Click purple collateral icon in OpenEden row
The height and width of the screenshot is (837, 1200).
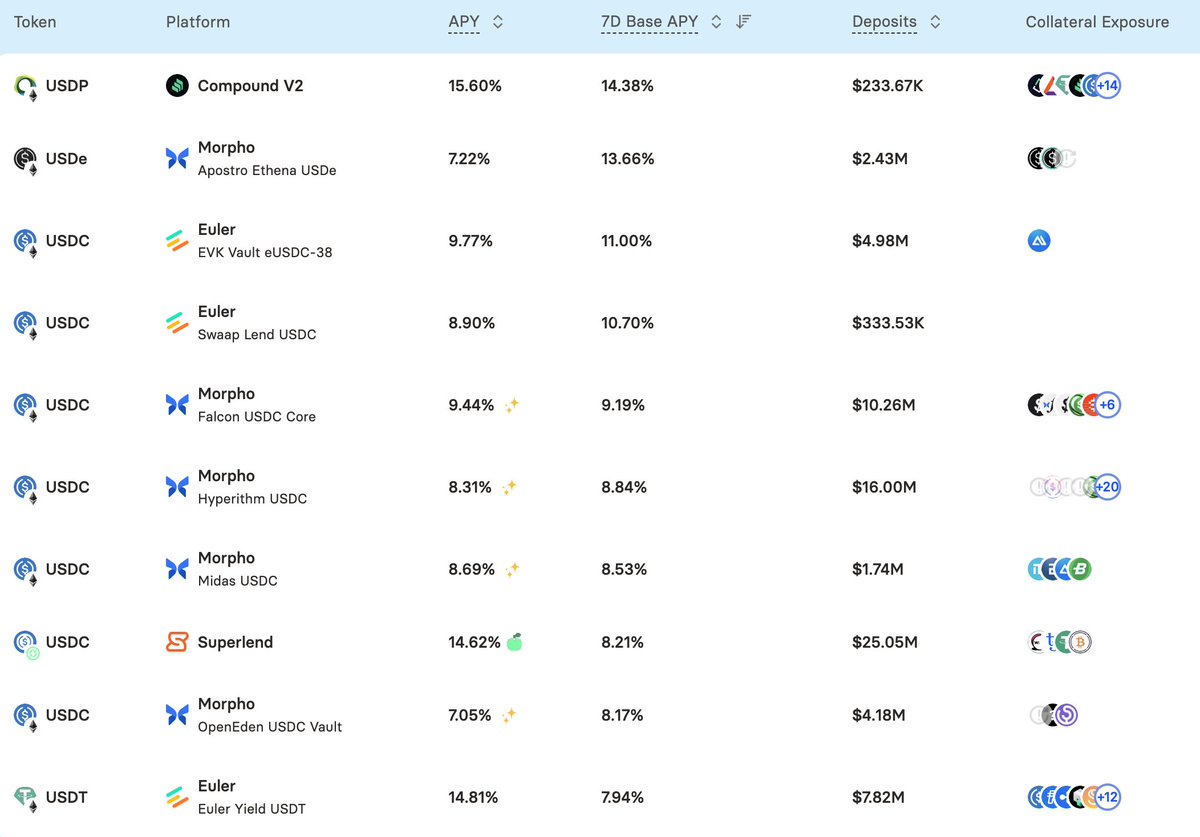pos(1066,715)
